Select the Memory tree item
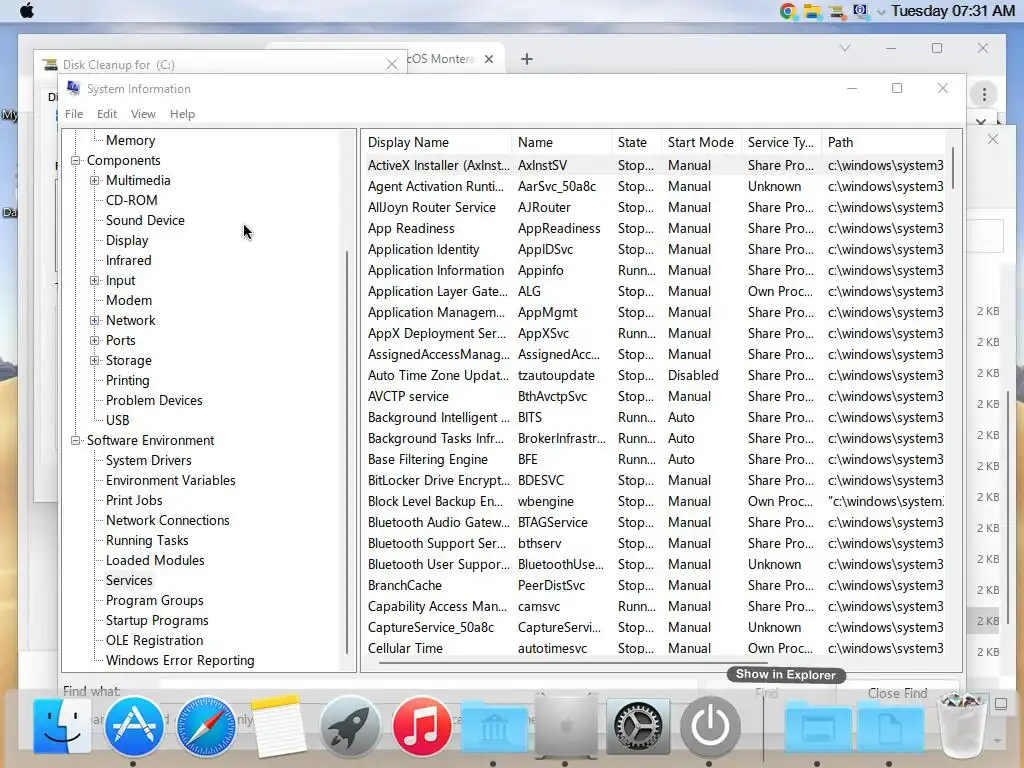 [x=131, y=140]
